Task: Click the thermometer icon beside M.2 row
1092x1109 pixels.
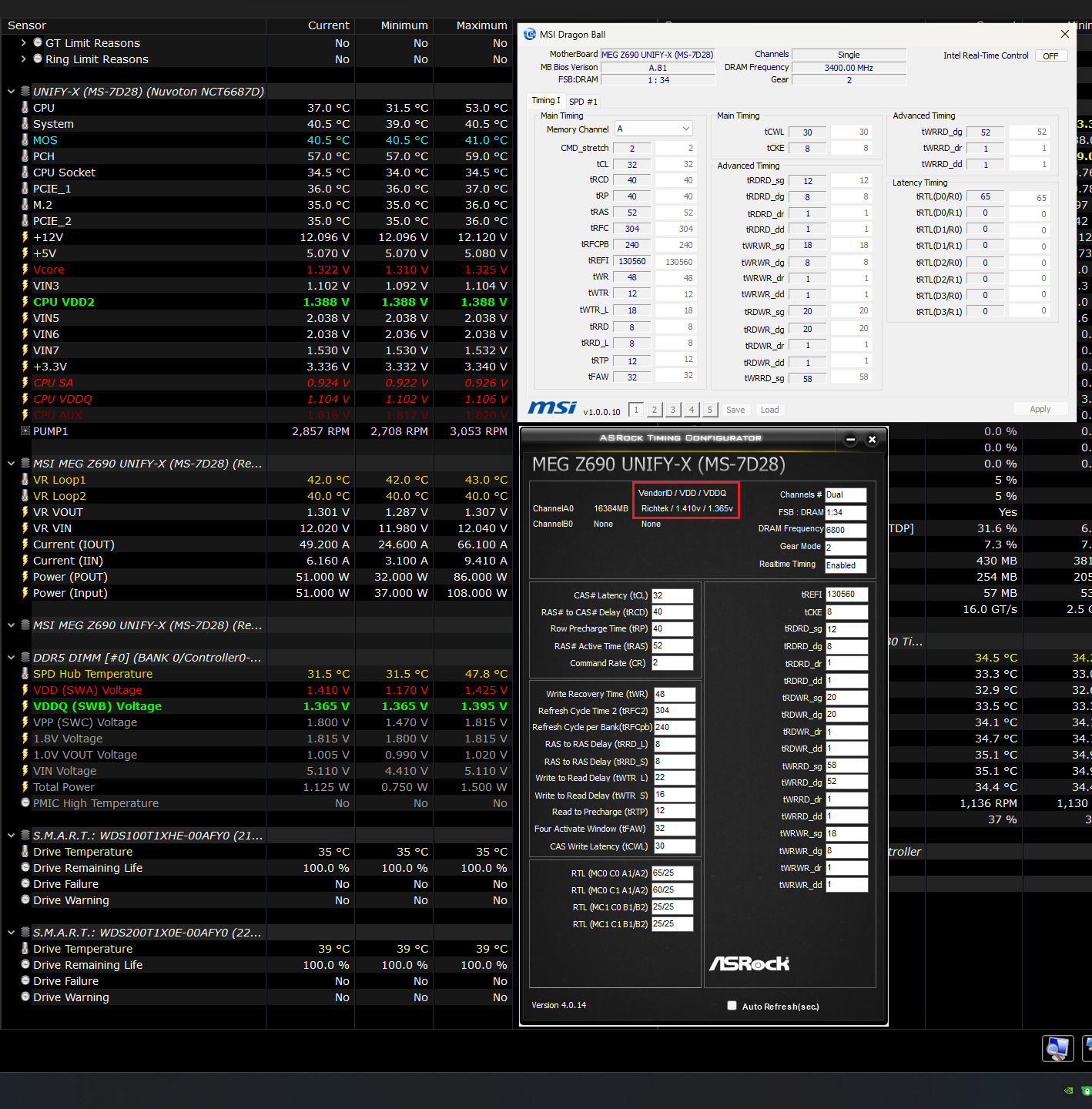Action: (25, 205)
